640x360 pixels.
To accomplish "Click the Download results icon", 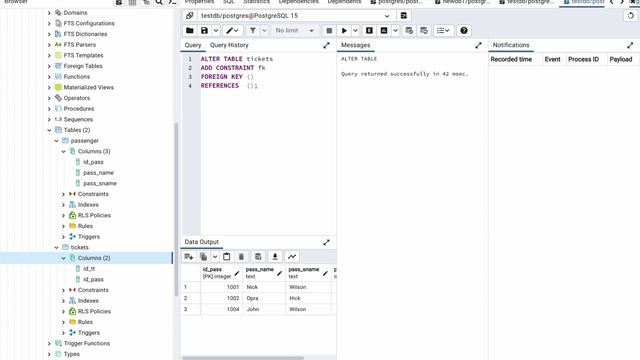I will [x=275, y=257].
